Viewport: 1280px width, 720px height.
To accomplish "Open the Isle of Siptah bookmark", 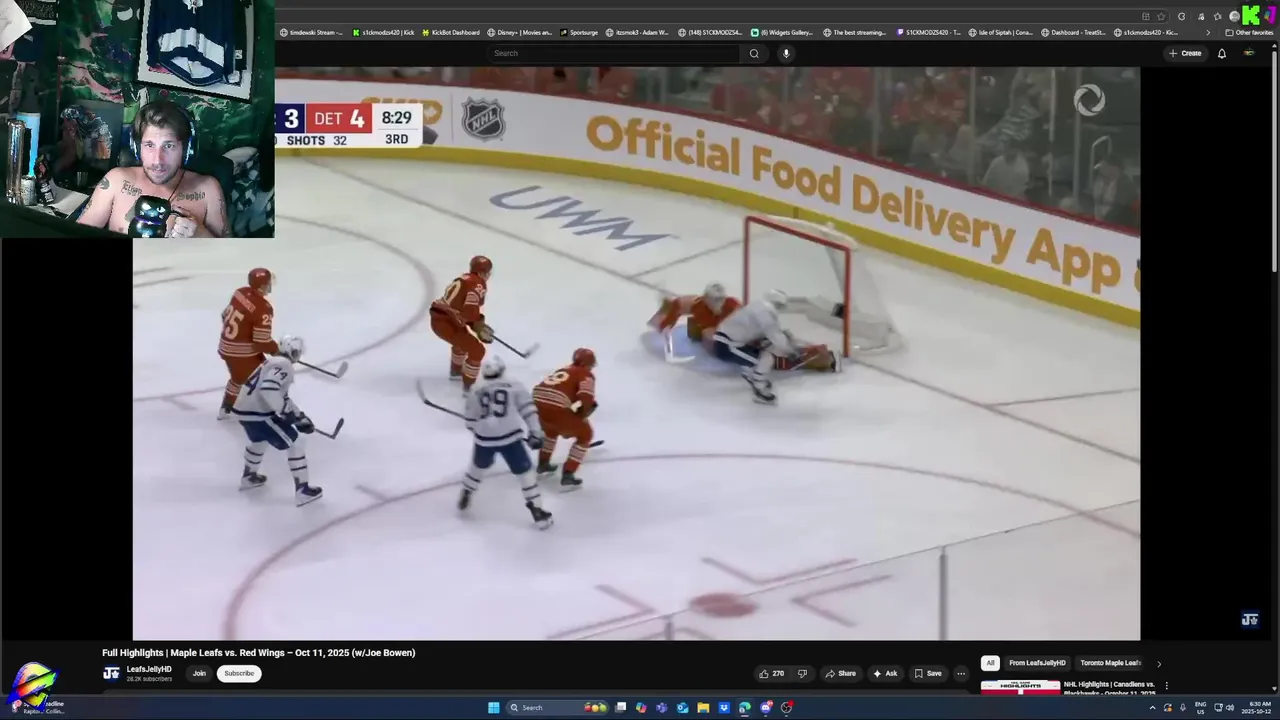I will click(1001, 32).
